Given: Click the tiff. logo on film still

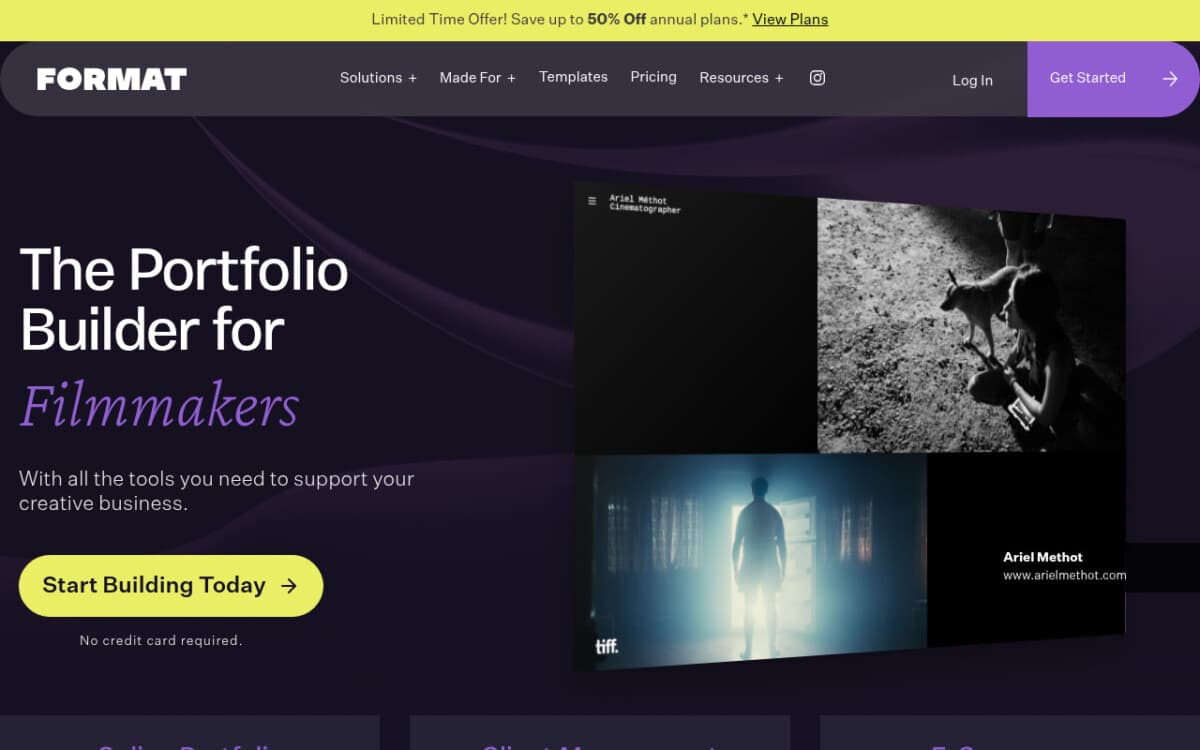Looking at the screenshot, I should point(607,646).
